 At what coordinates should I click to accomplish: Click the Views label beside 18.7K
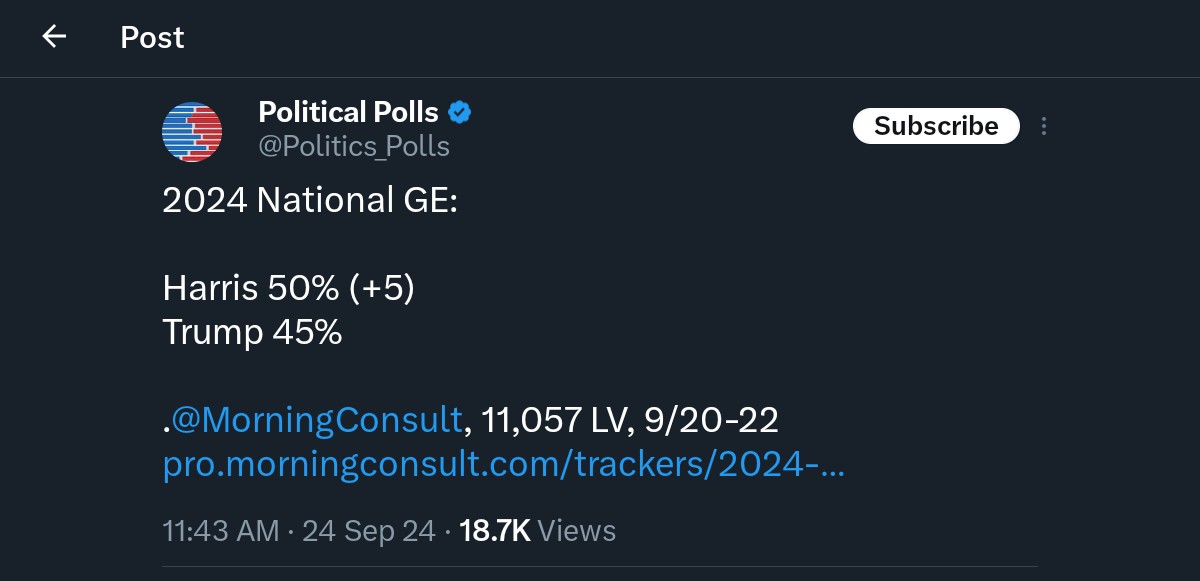[577, 530]
